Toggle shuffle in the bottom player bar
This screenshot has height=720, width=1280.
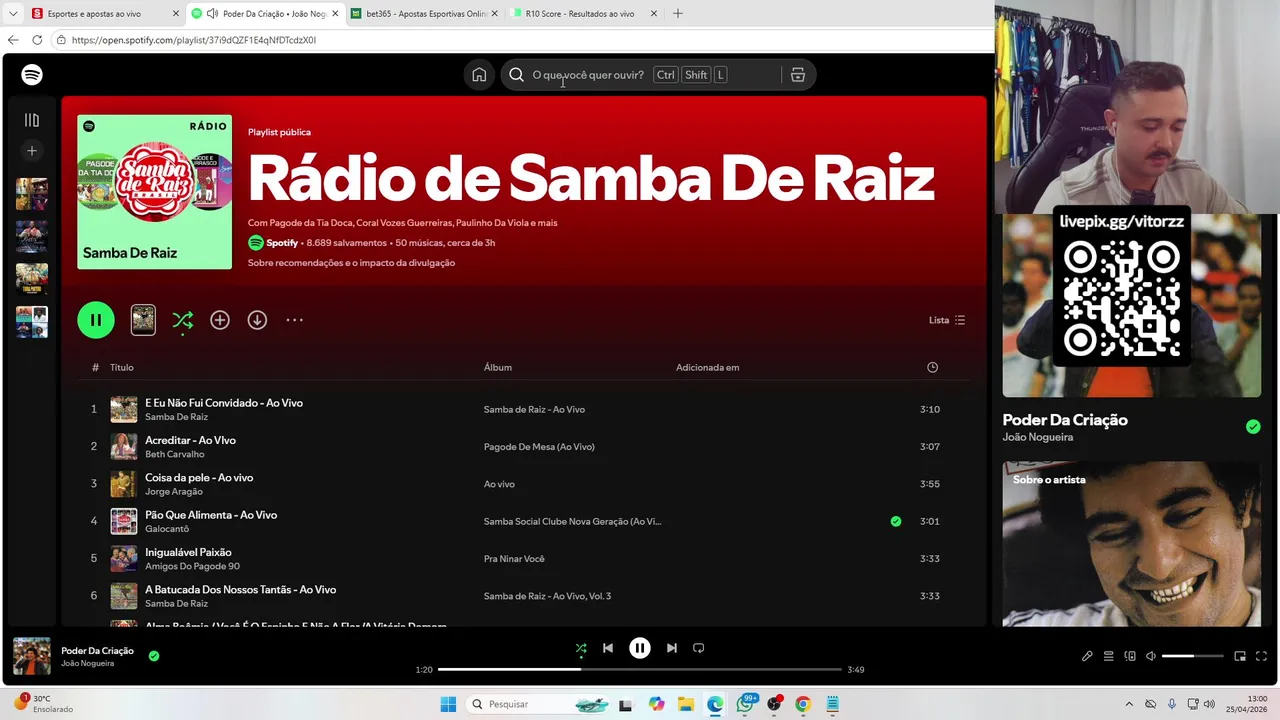[x=581, y=648]
